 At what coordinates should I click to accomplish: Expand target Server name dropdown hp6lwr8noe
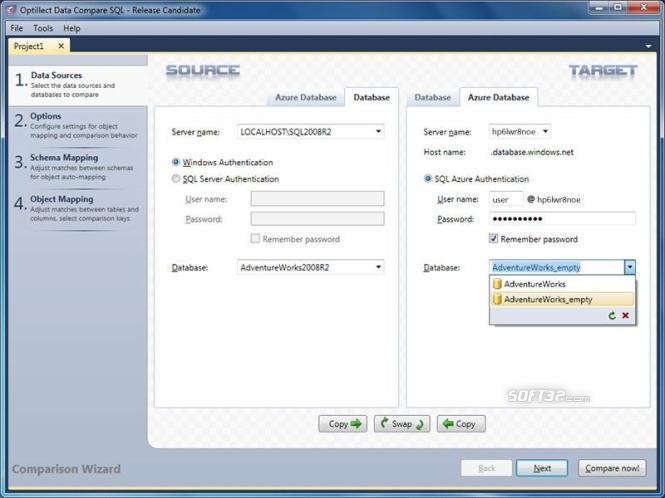pyautogui.click(x=545, y=131)
